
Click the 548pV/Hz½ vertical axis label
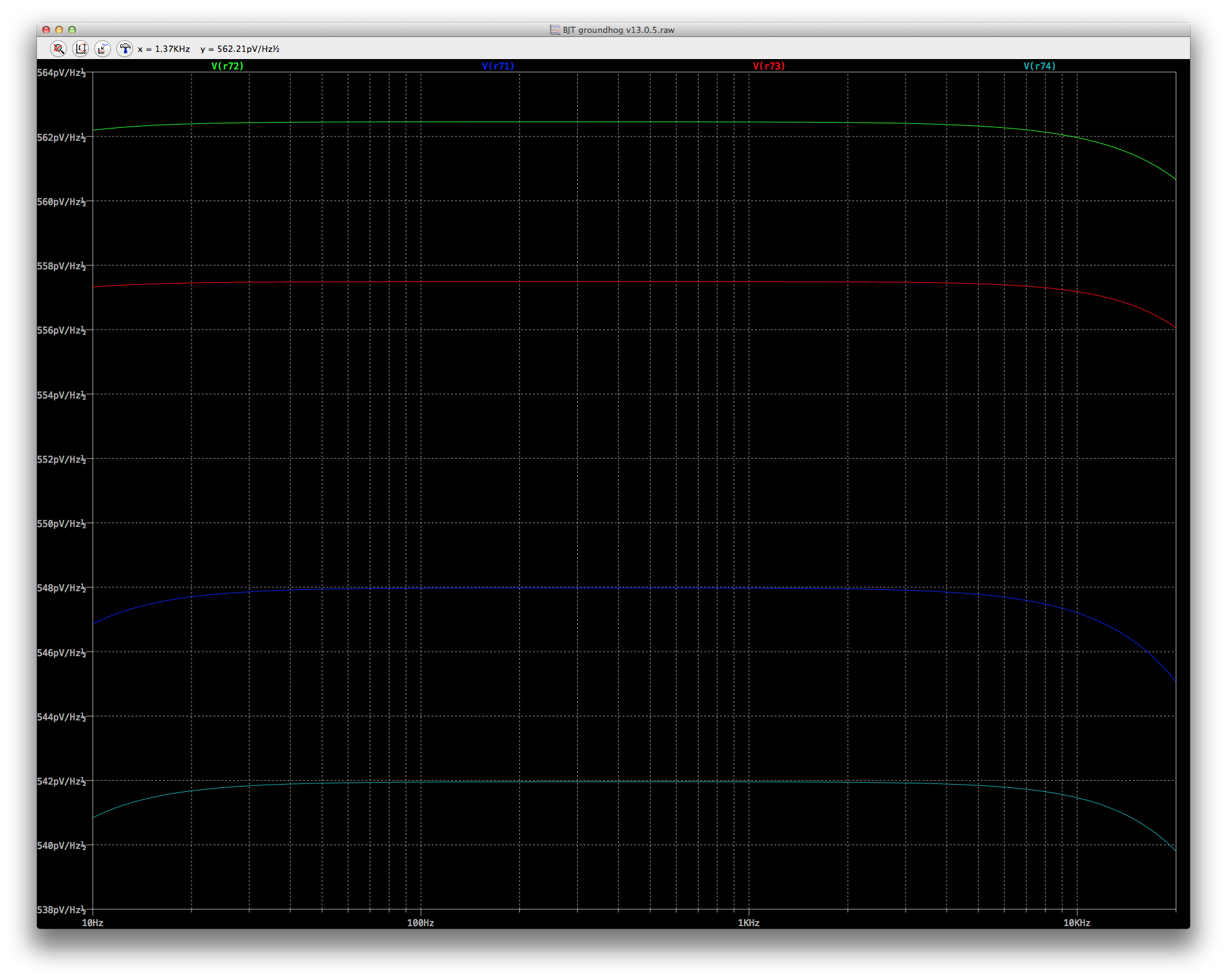click(x=62, y=588)
